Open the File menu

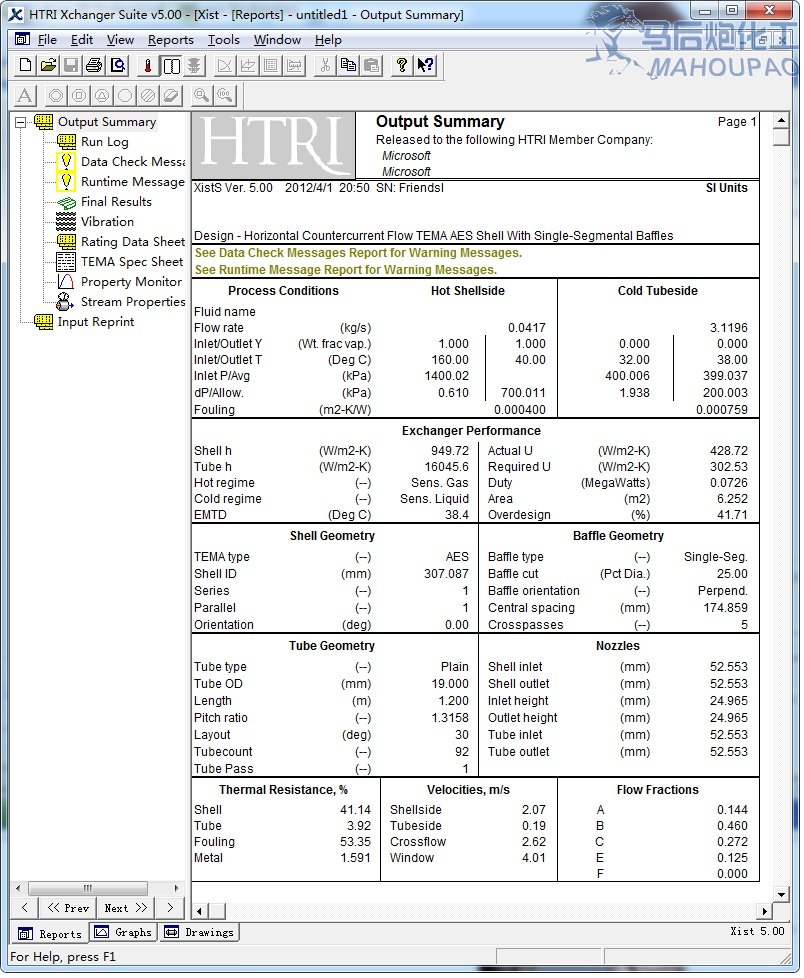47,40
